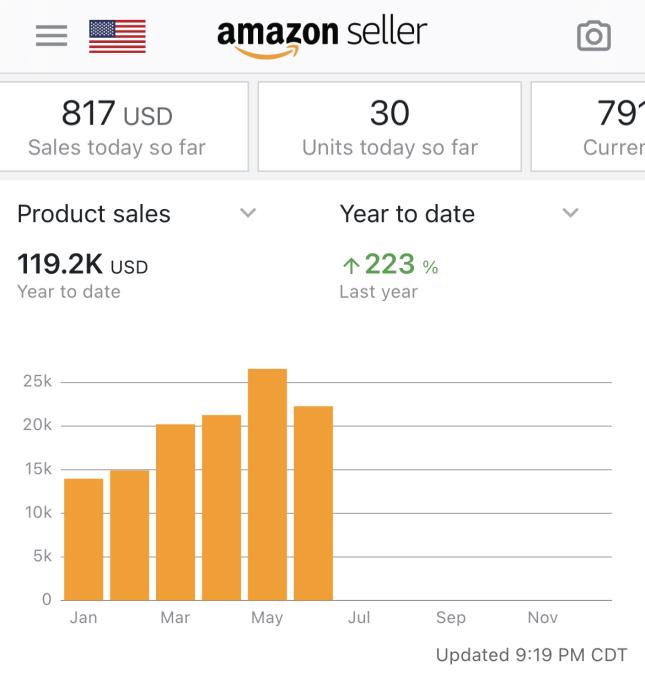Select the Sales today so far card

[x=124, y=127]
